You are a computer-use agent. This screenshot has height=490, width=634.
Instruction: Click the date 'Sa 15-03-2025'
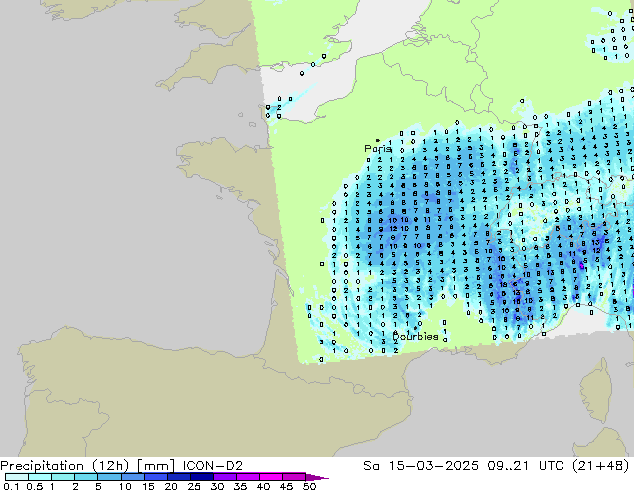tap(421, 466)
